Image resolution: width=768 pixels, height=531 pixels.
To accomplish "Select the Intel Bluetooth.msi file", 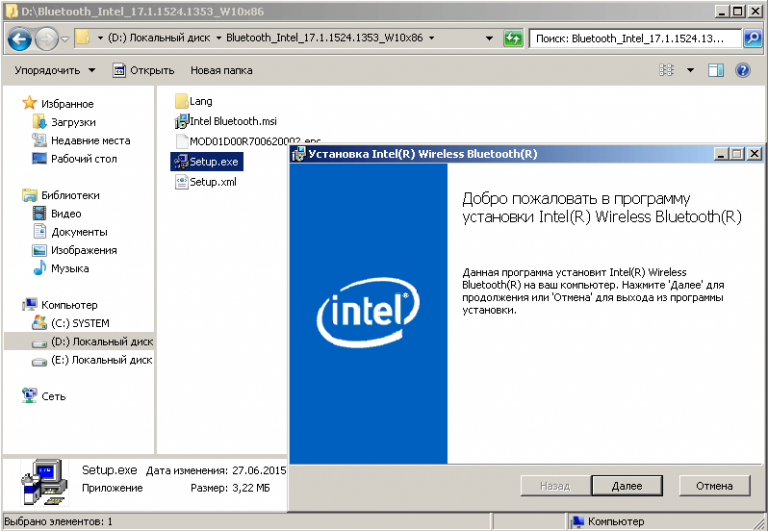I will click(232, 121).
